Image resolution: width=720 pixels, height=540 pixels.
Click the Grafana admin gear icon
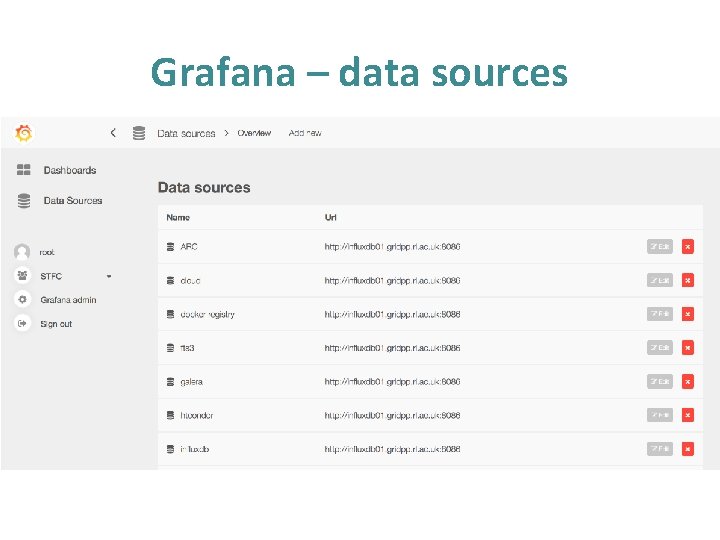click(x=22, y=299)
